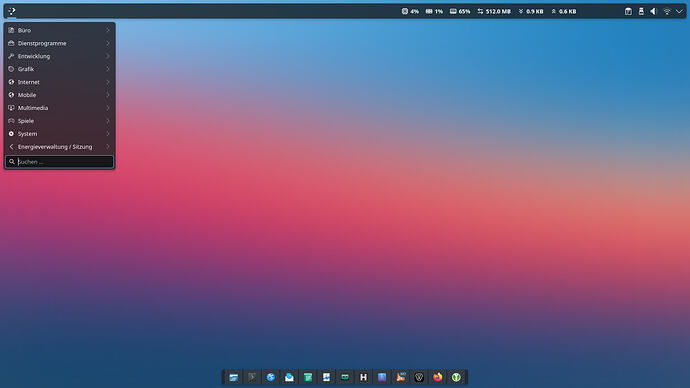Viewport: 690px width, 388px height.
Task: Open the removable devices tray icon
Action: pyautogui.click(x=641, y=11)
